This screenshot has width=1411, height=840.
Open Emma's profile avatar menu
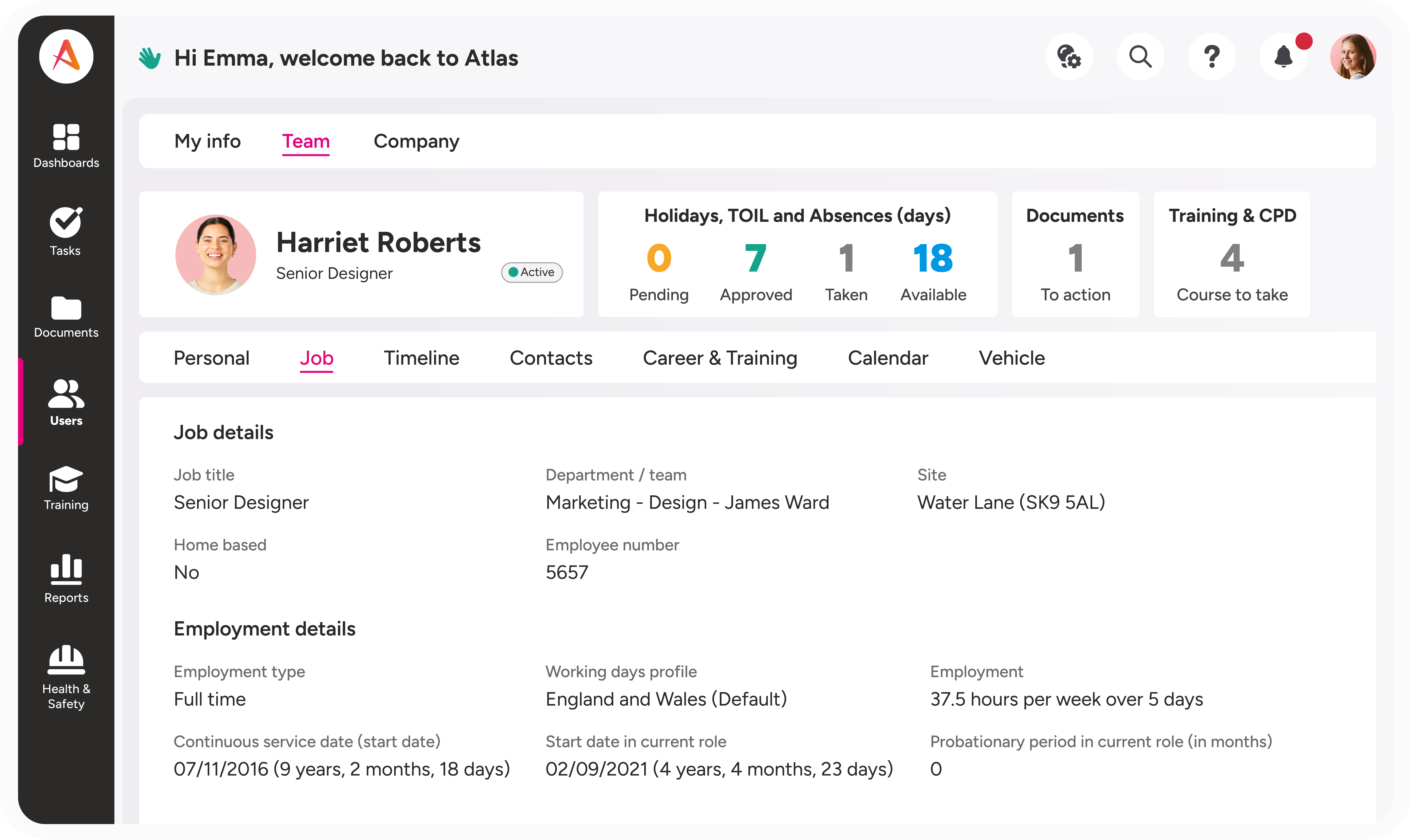1353,57
